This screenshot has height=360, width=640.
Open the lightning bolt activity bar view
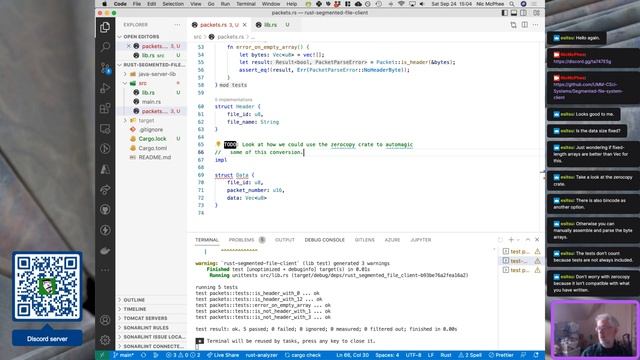[x=105, y=230]
